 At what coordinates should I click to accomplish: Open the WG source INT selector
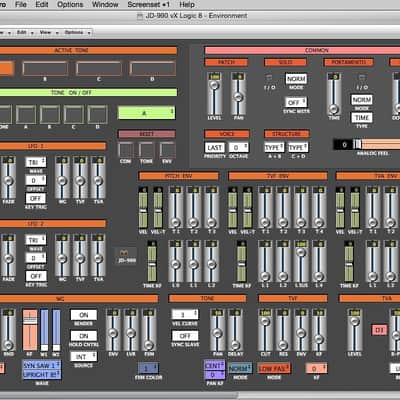point(84,357)
